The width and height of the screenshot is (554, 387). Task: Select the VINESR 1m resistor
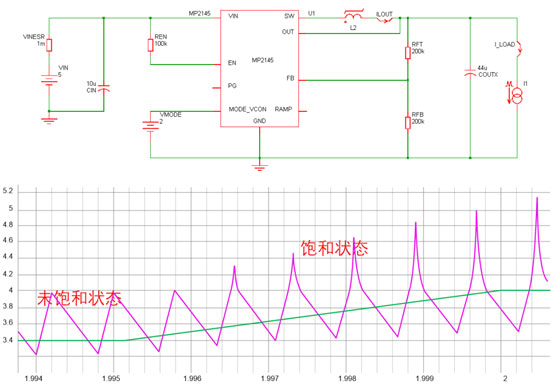pos(49,45)
